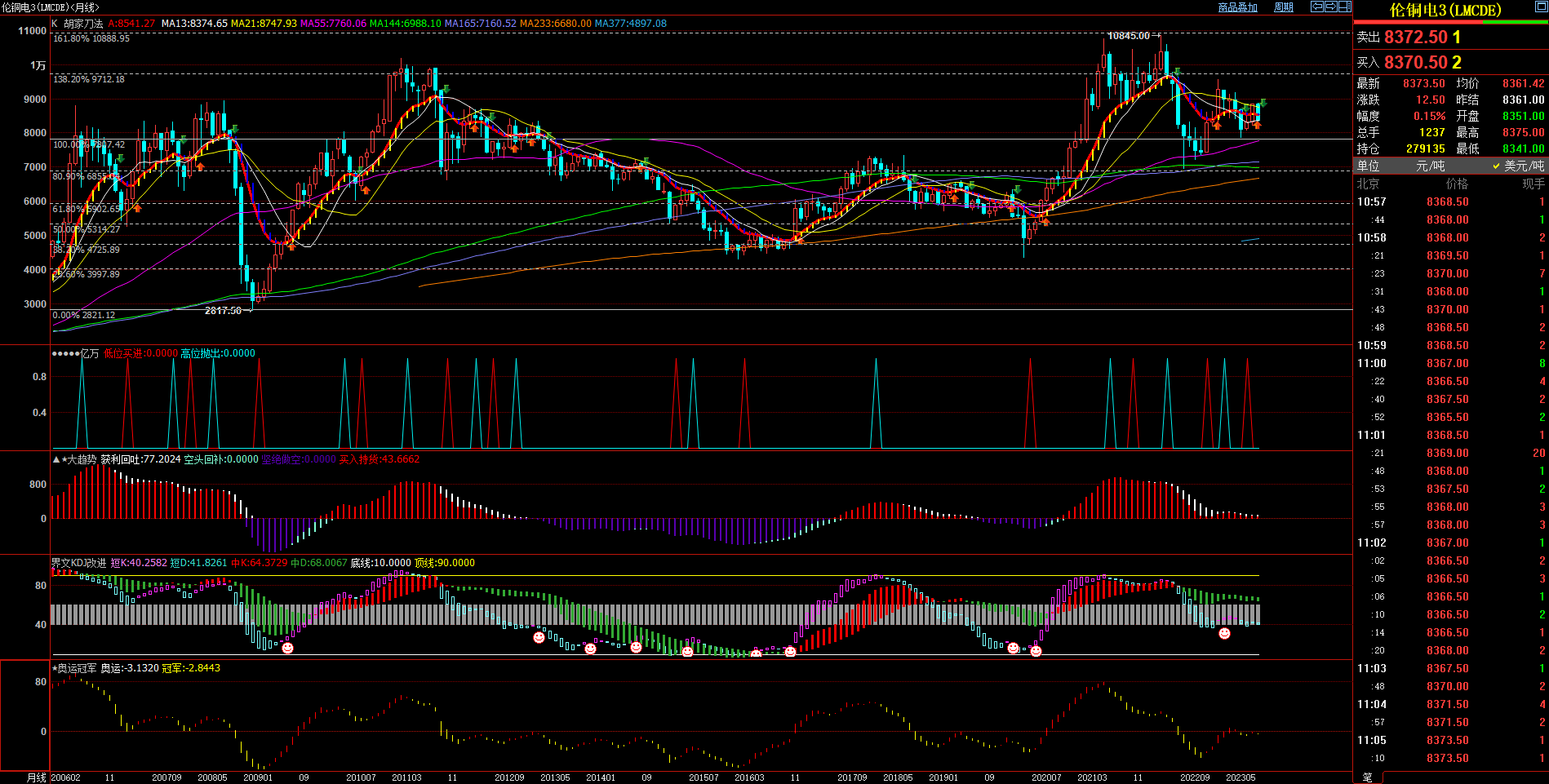Open the 周期 period menu
1549x784 pixels.
[x=1284, y=7]
